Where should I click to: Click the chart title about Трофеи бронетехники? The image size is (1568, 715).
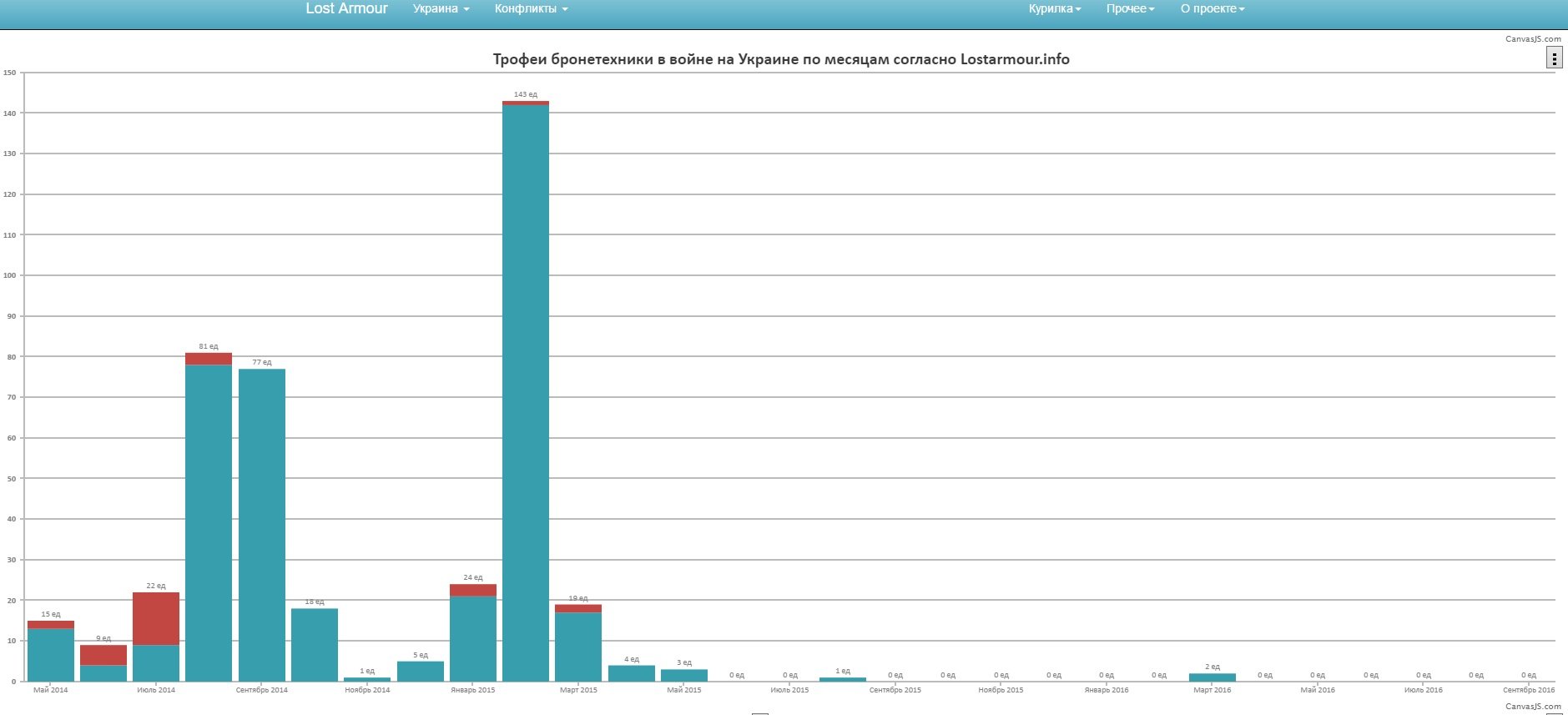point(781,59)
